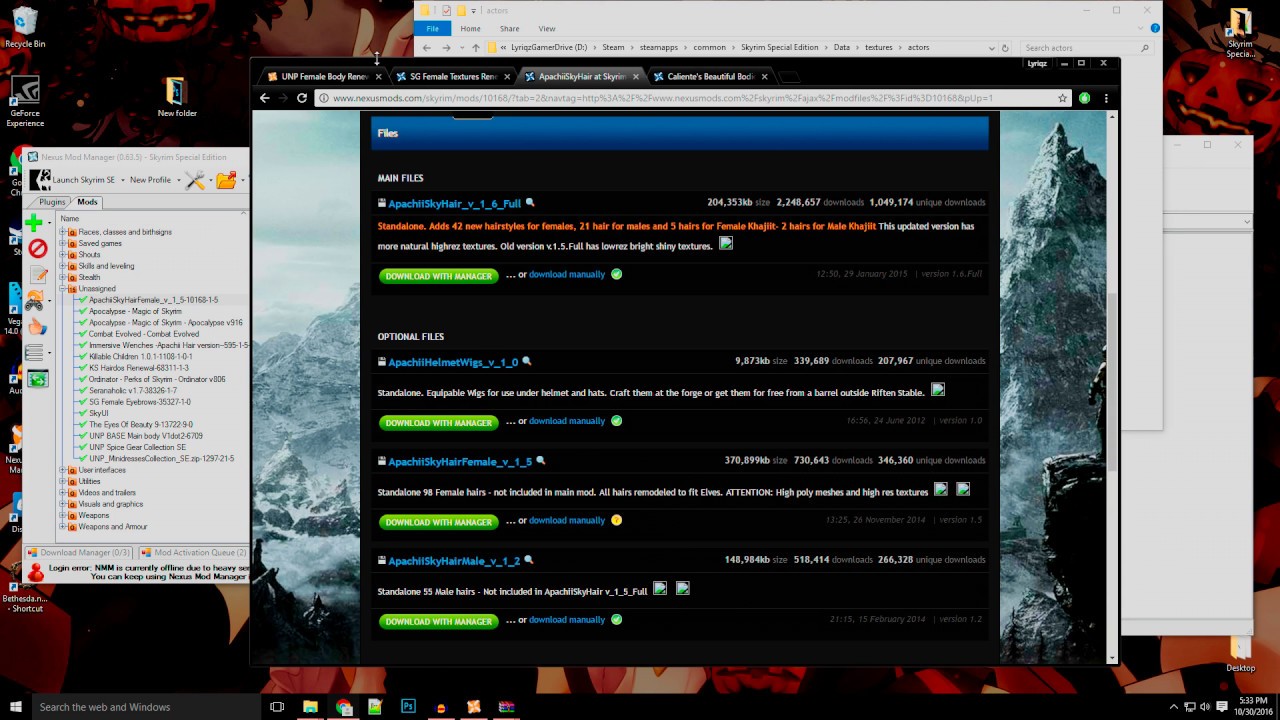Collapse the Unassigned category

point(63,289)
